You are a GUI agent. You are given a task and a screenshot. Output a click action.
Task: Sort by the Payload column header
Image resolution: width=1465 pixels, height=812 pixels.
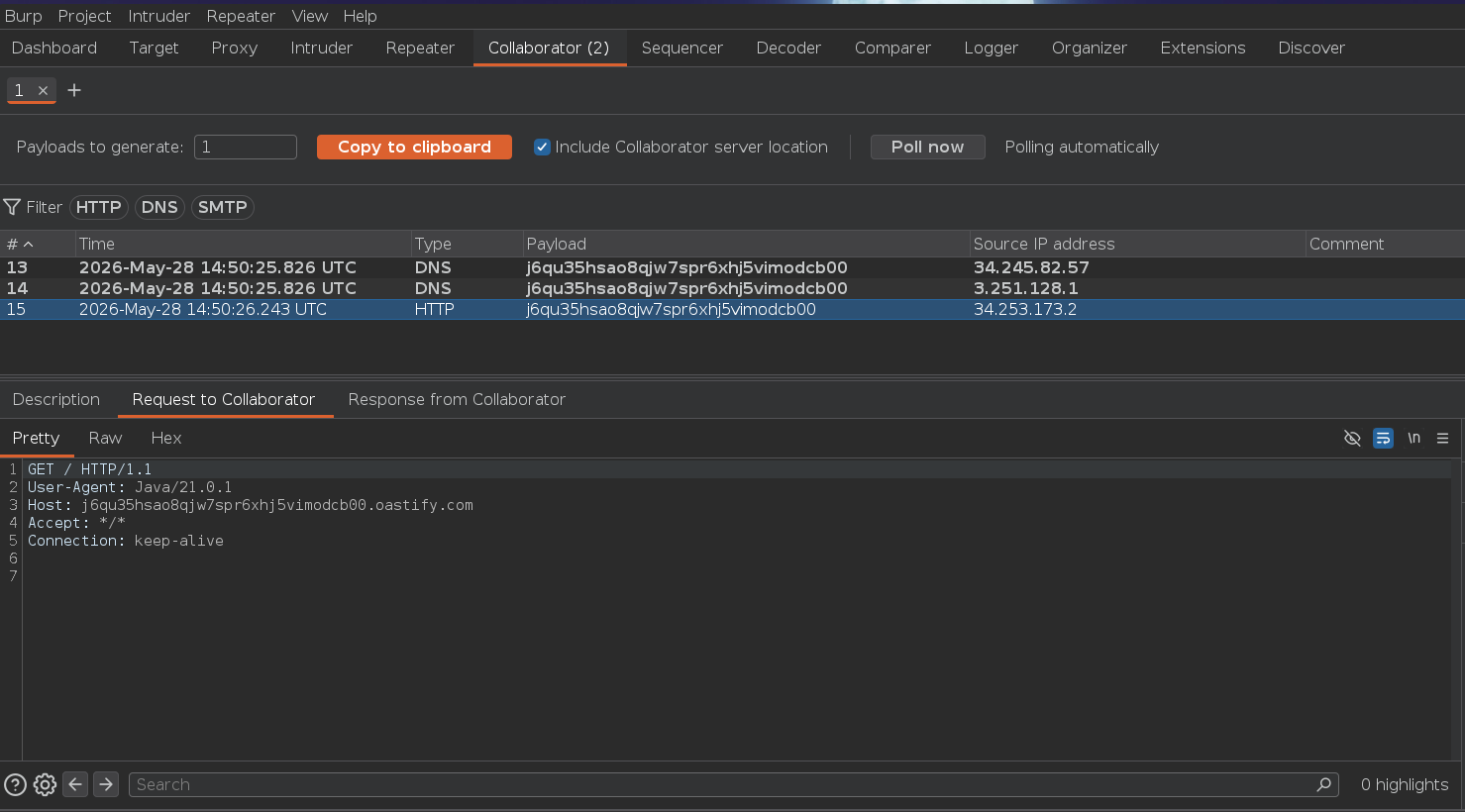(746, 244)
